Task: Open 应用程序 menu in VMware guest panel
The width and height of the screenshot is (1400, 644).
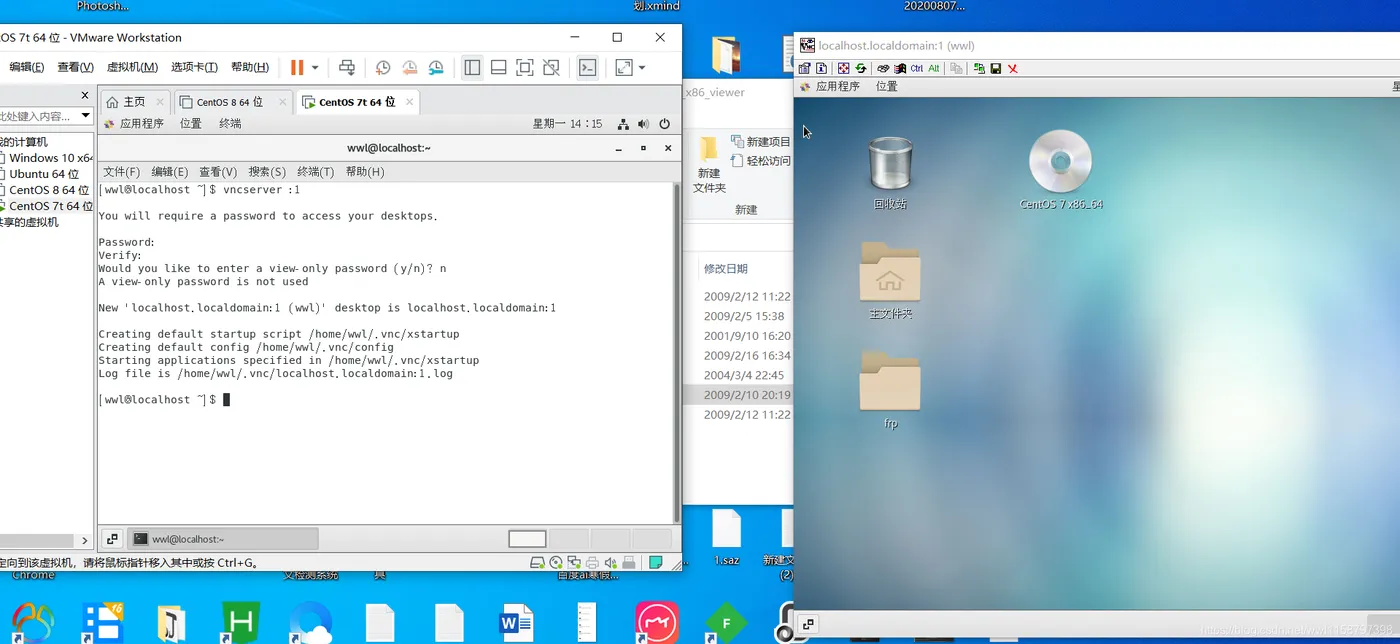Action: 141,124
